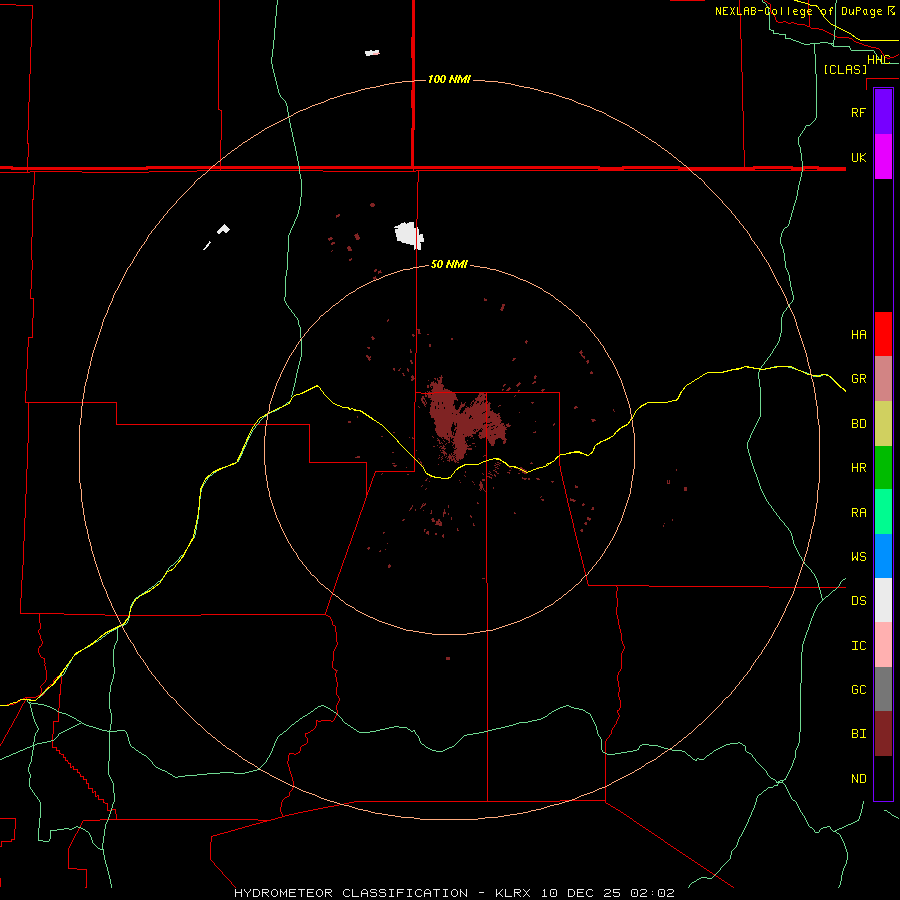Click the BI dark red legend swatch
The height and width of the screenshot is (900, 900).
[x=883, y=734]
